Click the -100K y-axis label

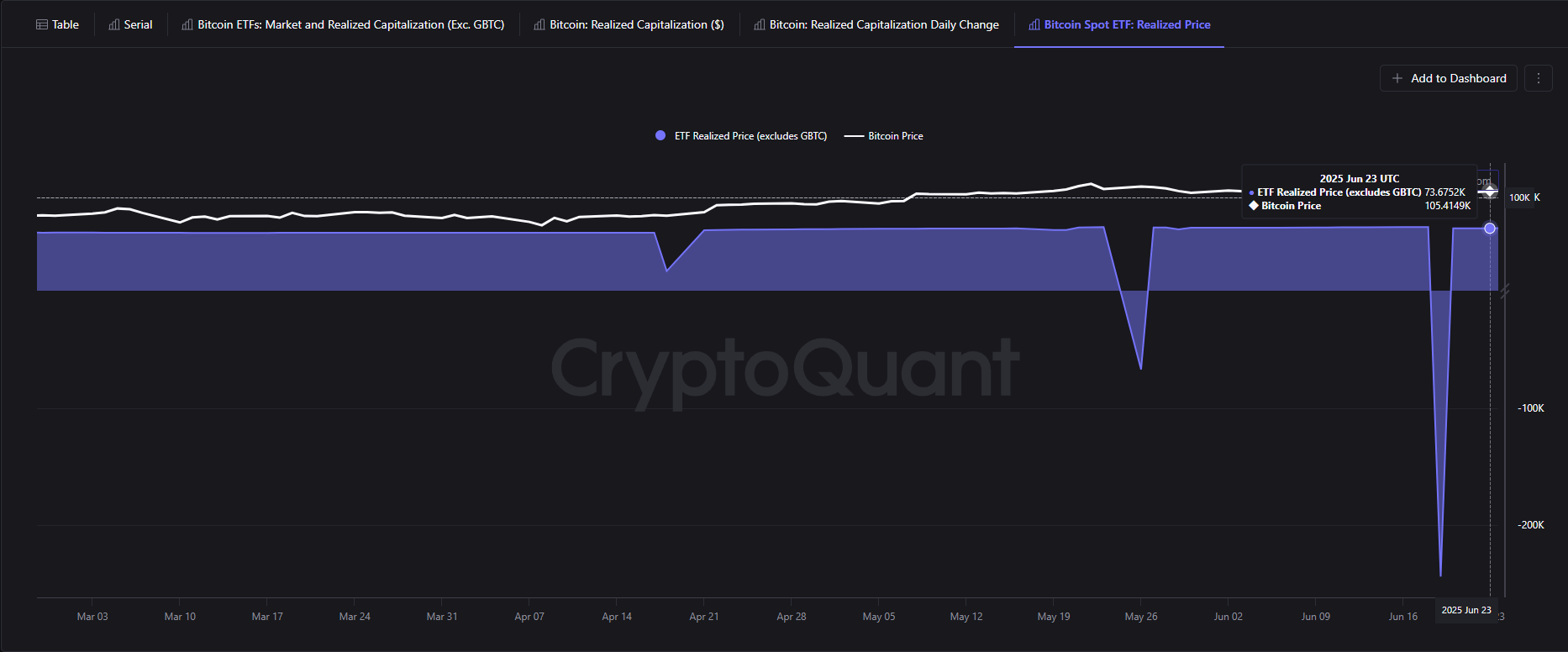pos(1531,408)
